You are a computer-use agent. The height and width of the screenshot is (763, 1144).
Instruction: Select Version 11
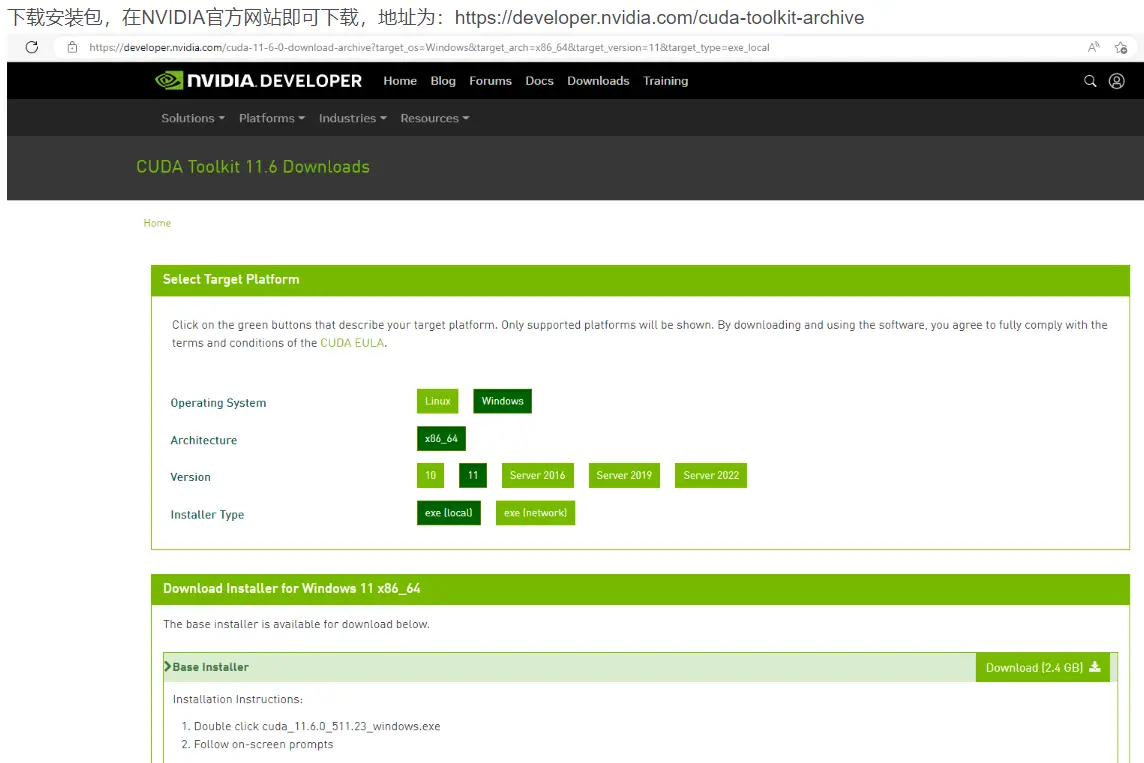[473, 476]
